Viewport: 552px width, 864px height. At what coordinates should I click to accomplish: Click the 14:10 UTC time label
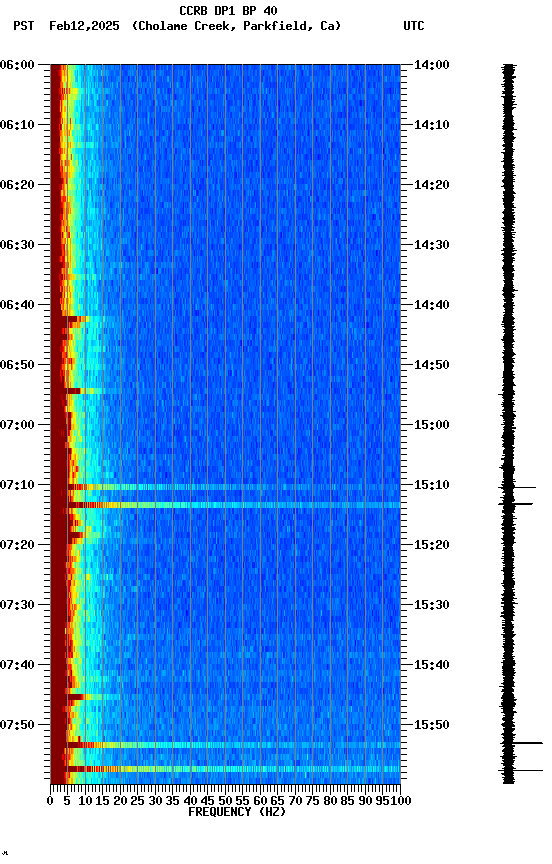pos(432,125)
